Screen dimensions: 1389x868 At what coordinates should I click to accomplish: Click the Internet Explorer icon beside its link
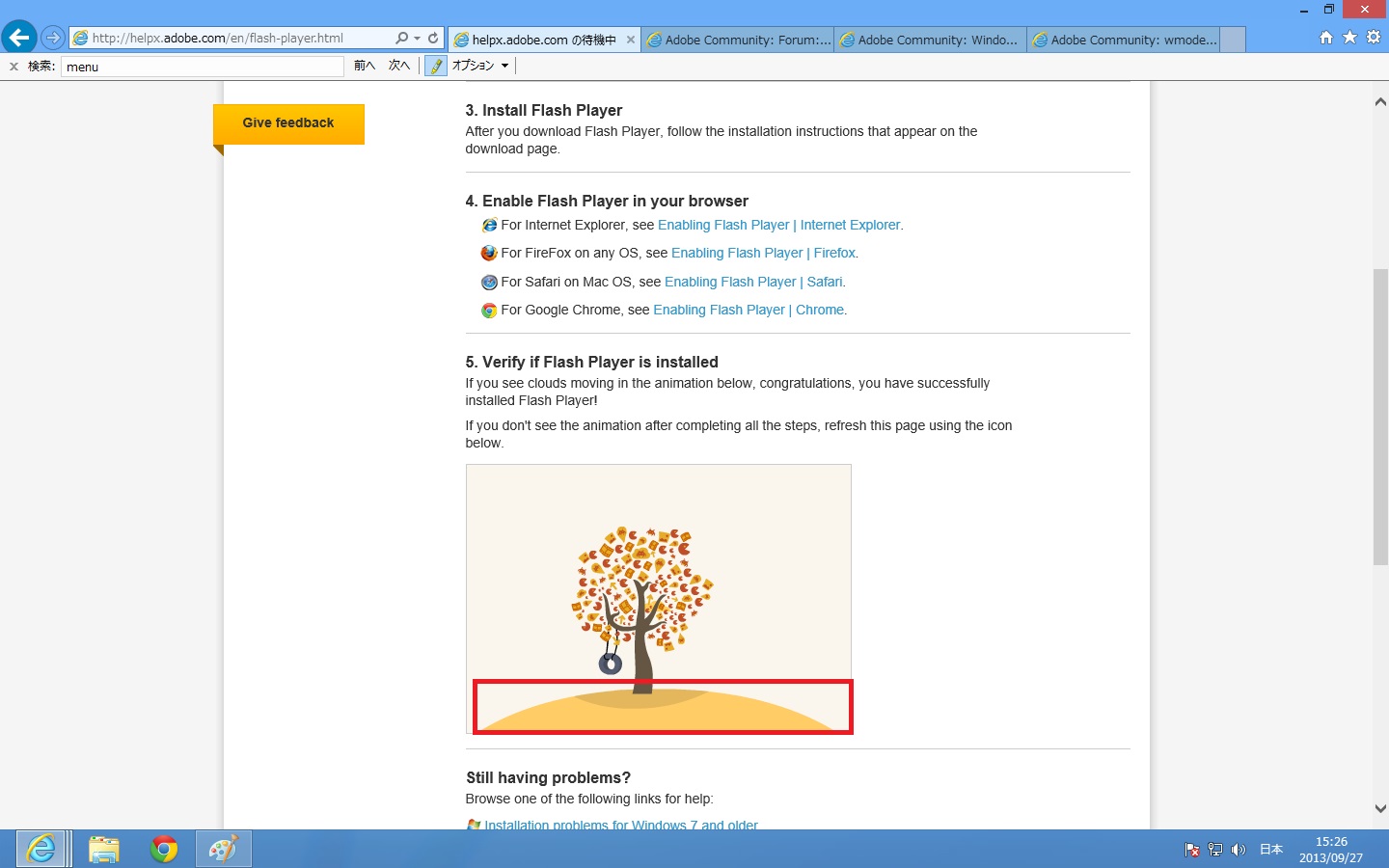[x=489, y=225]
